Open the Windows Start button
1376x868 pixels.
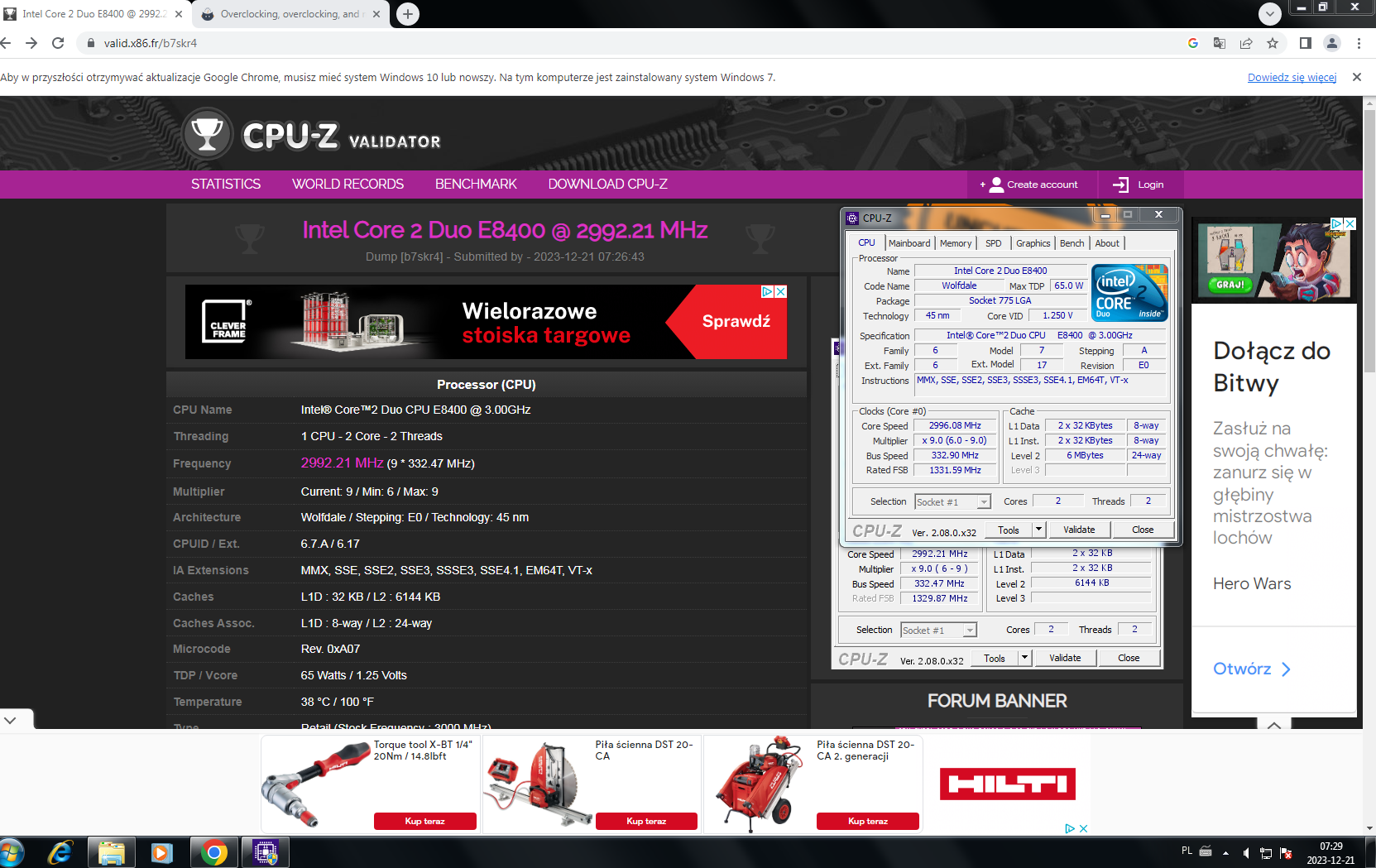click(x=12, y=852)
